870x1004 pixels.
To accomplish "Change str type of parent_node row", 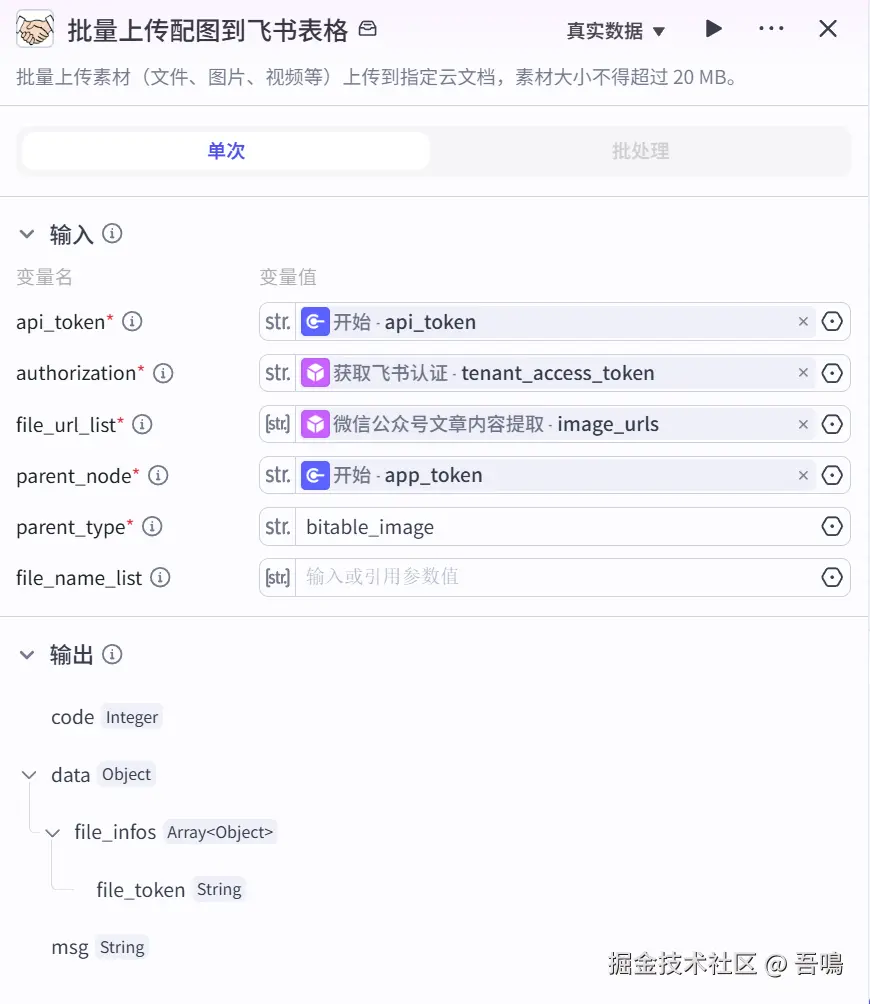I will tap(278, 475).
